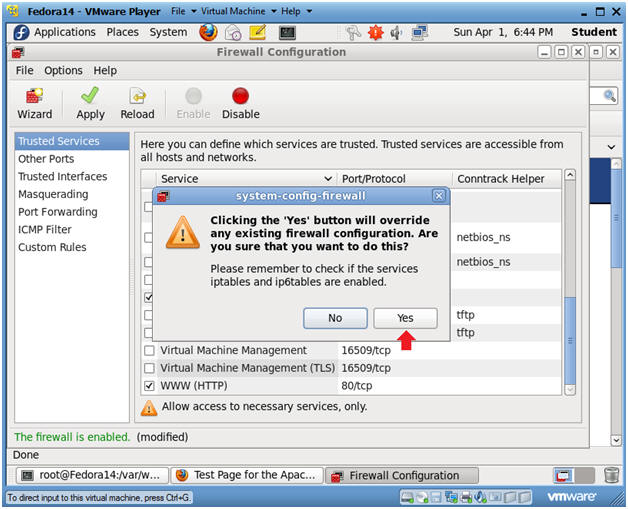
Task: Reload the firewall configuration
Action: [137, 103]
